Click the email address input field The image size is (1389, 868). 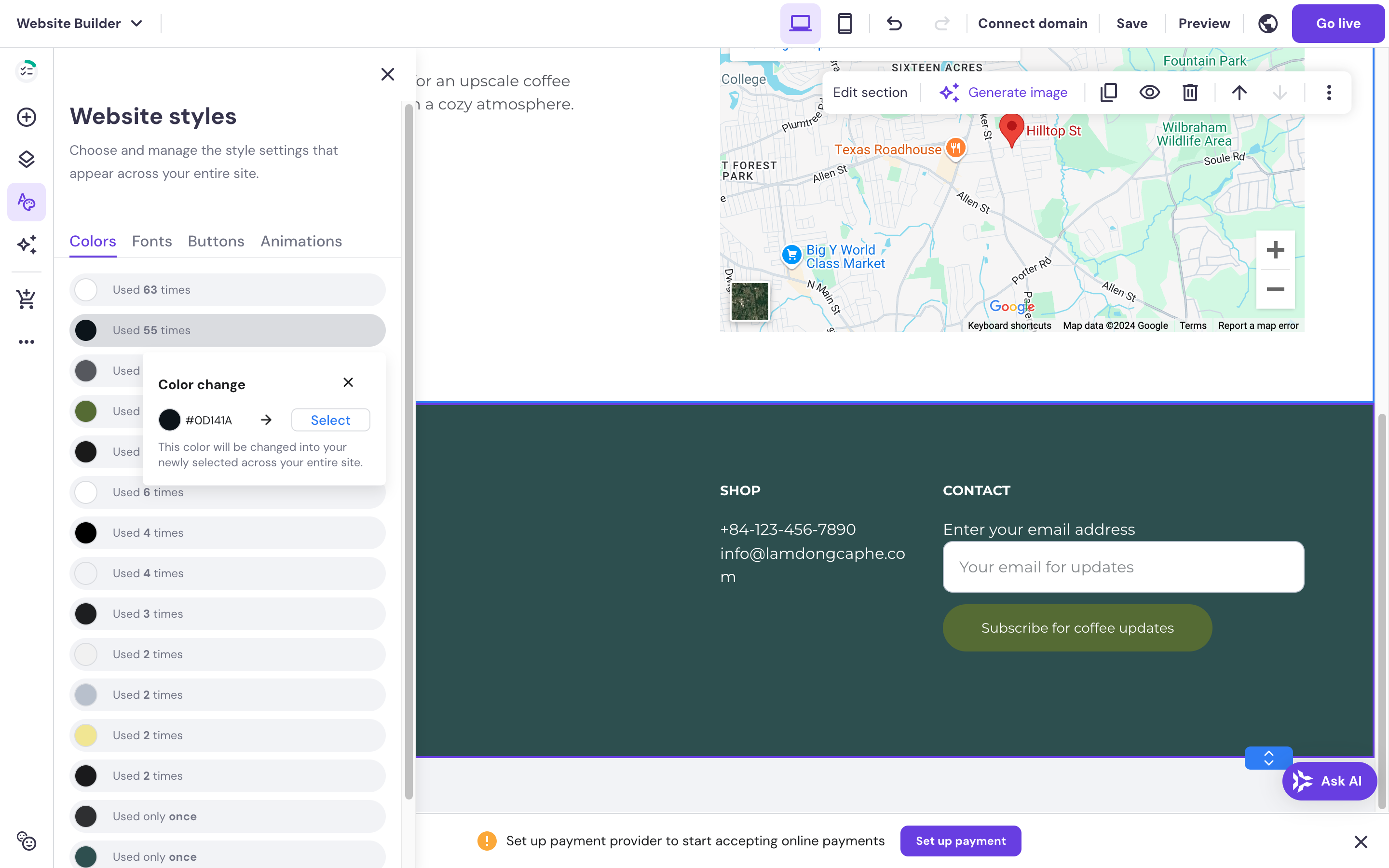click(x=1122, y=567)
